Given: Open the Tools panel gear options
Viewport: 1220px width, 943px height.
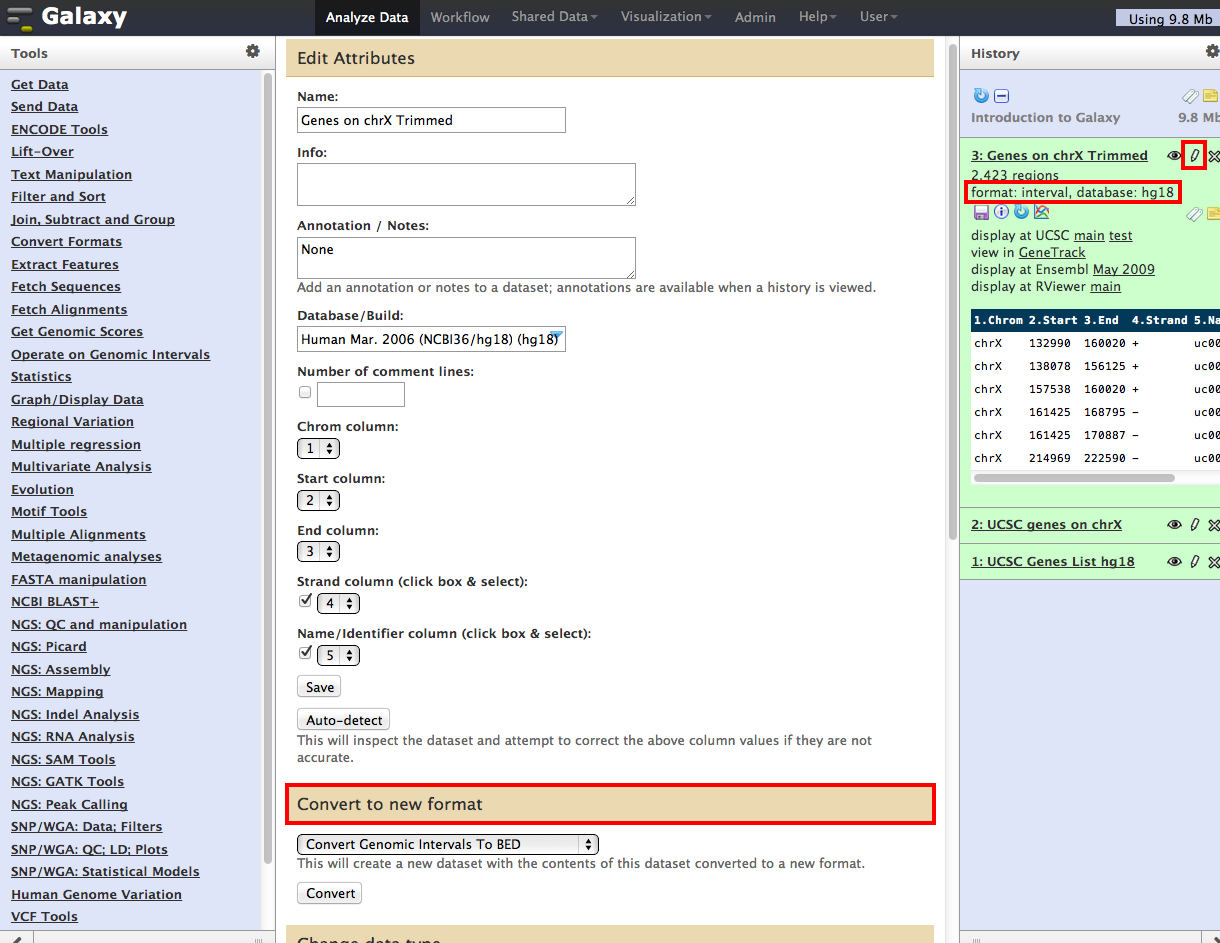Looking at the screenshot, I should pos(253,51).
